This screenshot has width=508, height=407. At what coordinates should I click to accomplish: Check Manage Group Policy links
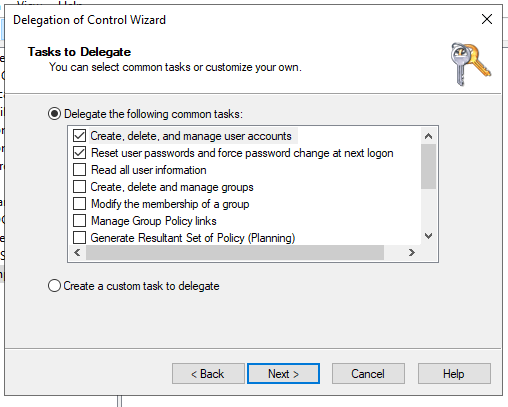[x=80, y=221]
